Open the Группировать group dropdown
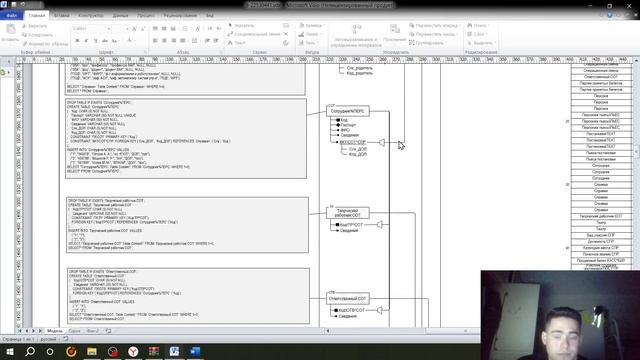 tap(427, 43)
